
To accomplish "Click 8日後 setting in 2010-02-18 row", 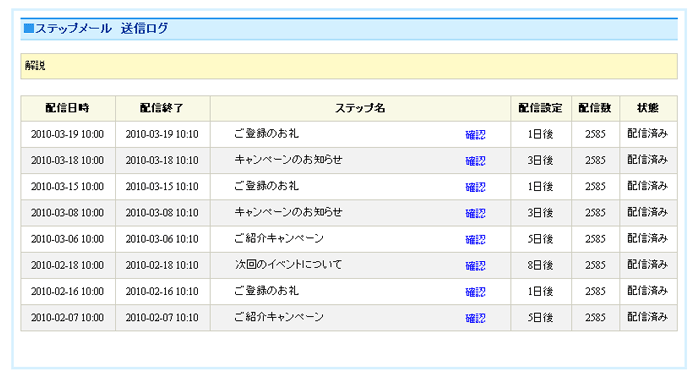I will tap(540, 265).
